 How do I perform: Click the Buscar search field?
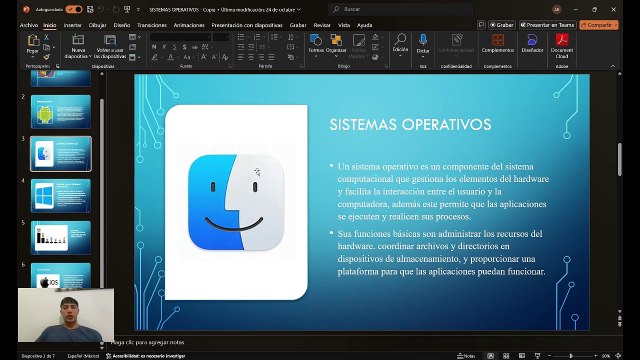click(x=401, y=9)
